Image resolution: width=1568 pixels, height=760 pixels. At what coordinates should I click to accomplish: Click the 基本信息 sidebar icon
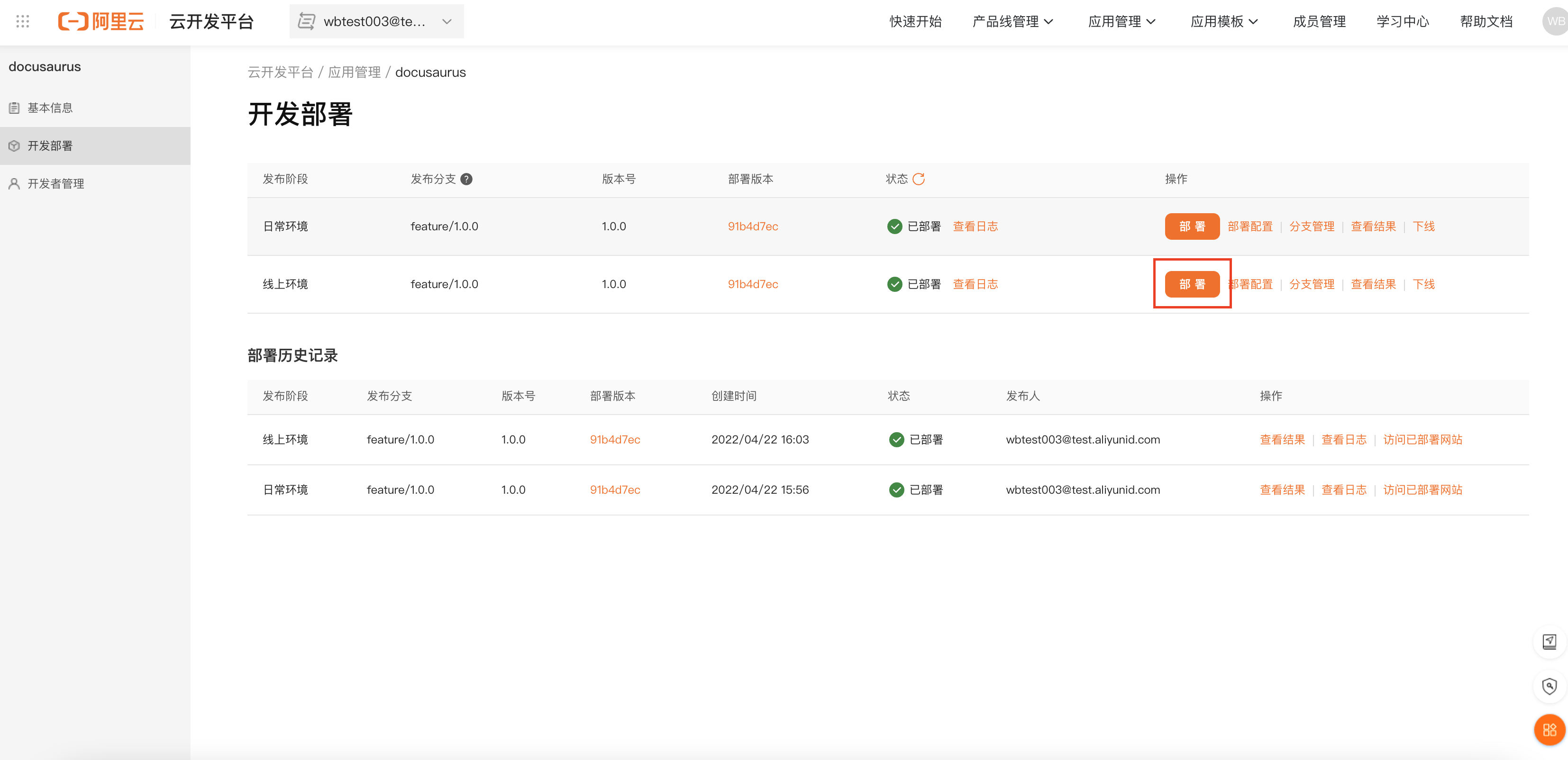(x=14, y=108)
